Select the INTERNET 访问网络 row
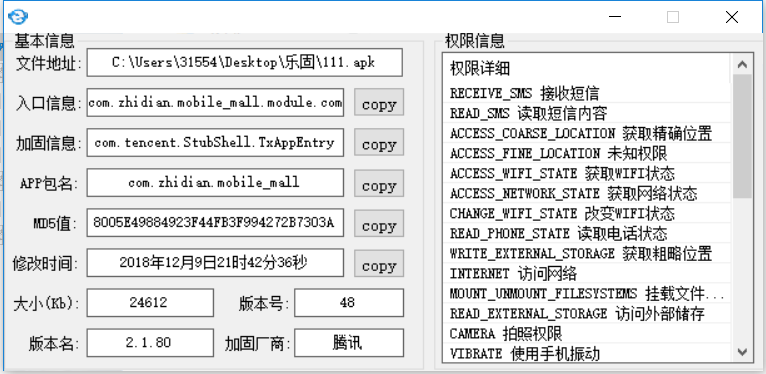The image size is (766, 374). coord(586,273)
